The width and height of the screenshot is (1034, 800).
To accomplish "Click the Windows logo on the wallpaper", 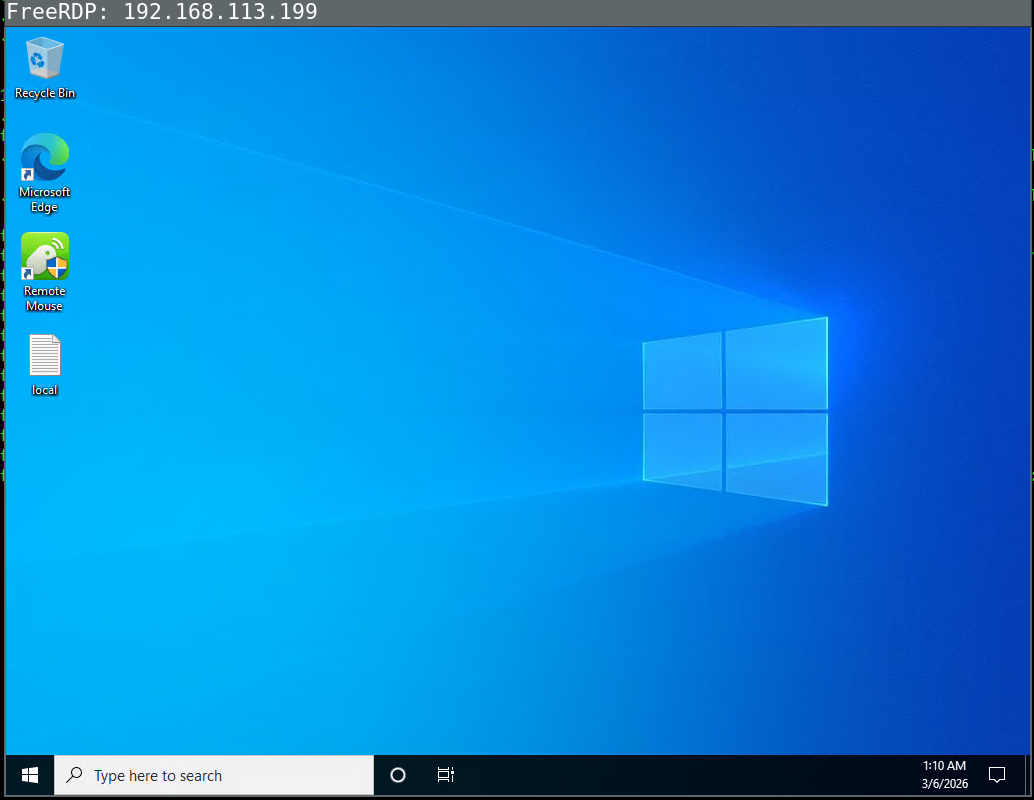I will click(735, 411).
